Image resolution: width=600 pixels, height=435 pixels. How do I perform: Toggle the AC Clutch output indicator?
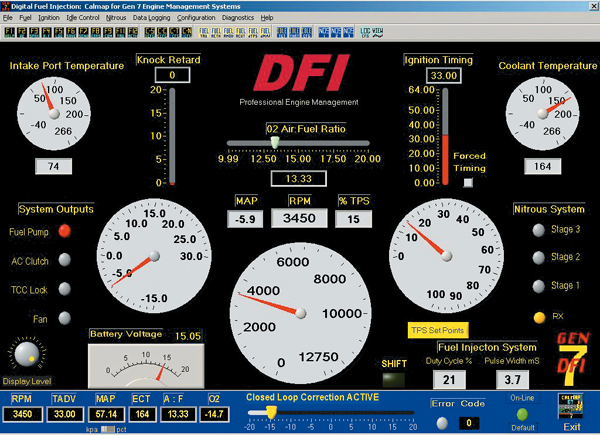[x=65, y=260]
